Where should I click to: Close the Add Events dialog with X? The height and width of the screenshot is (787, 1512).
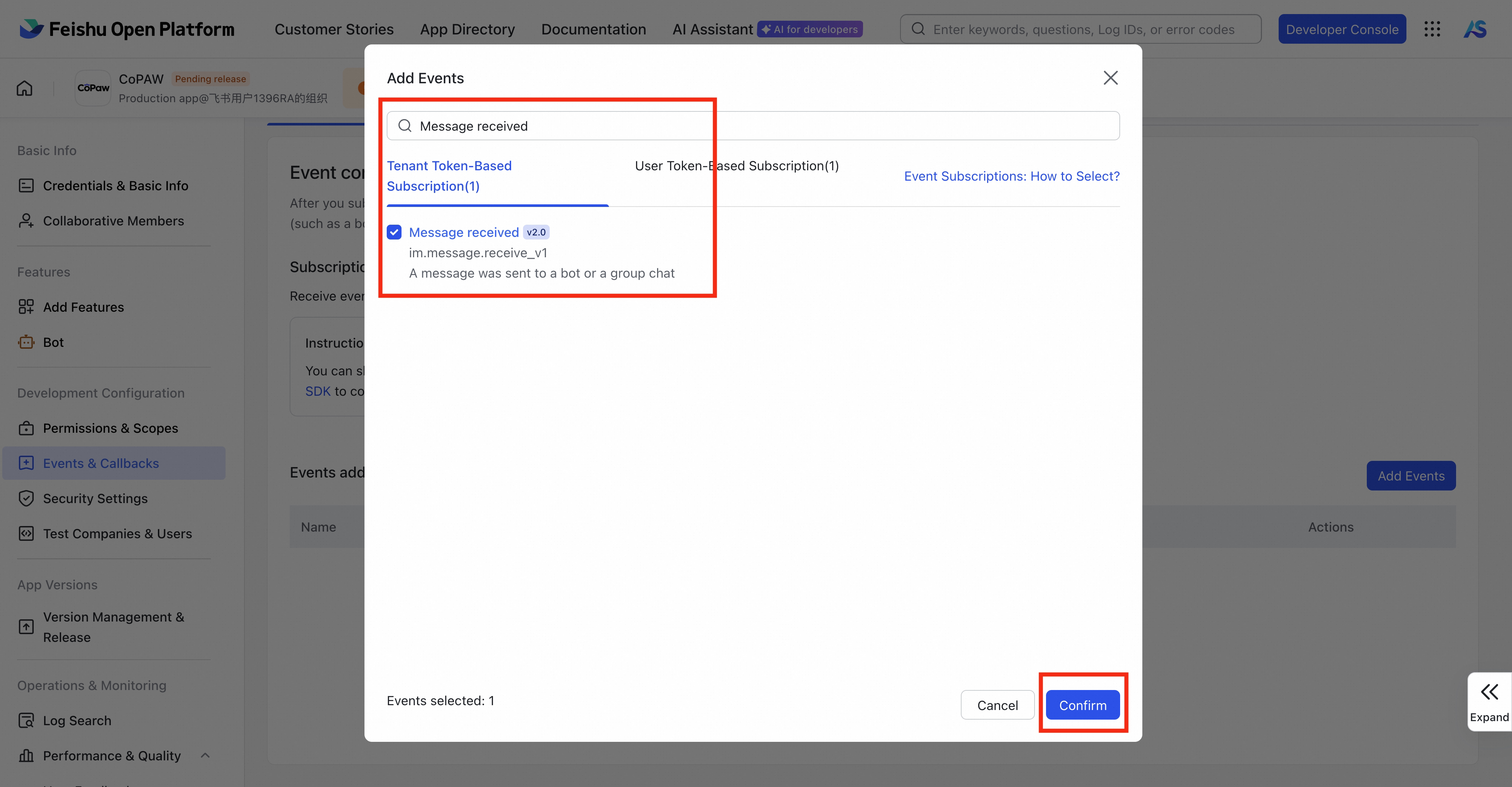point(1110,78)
